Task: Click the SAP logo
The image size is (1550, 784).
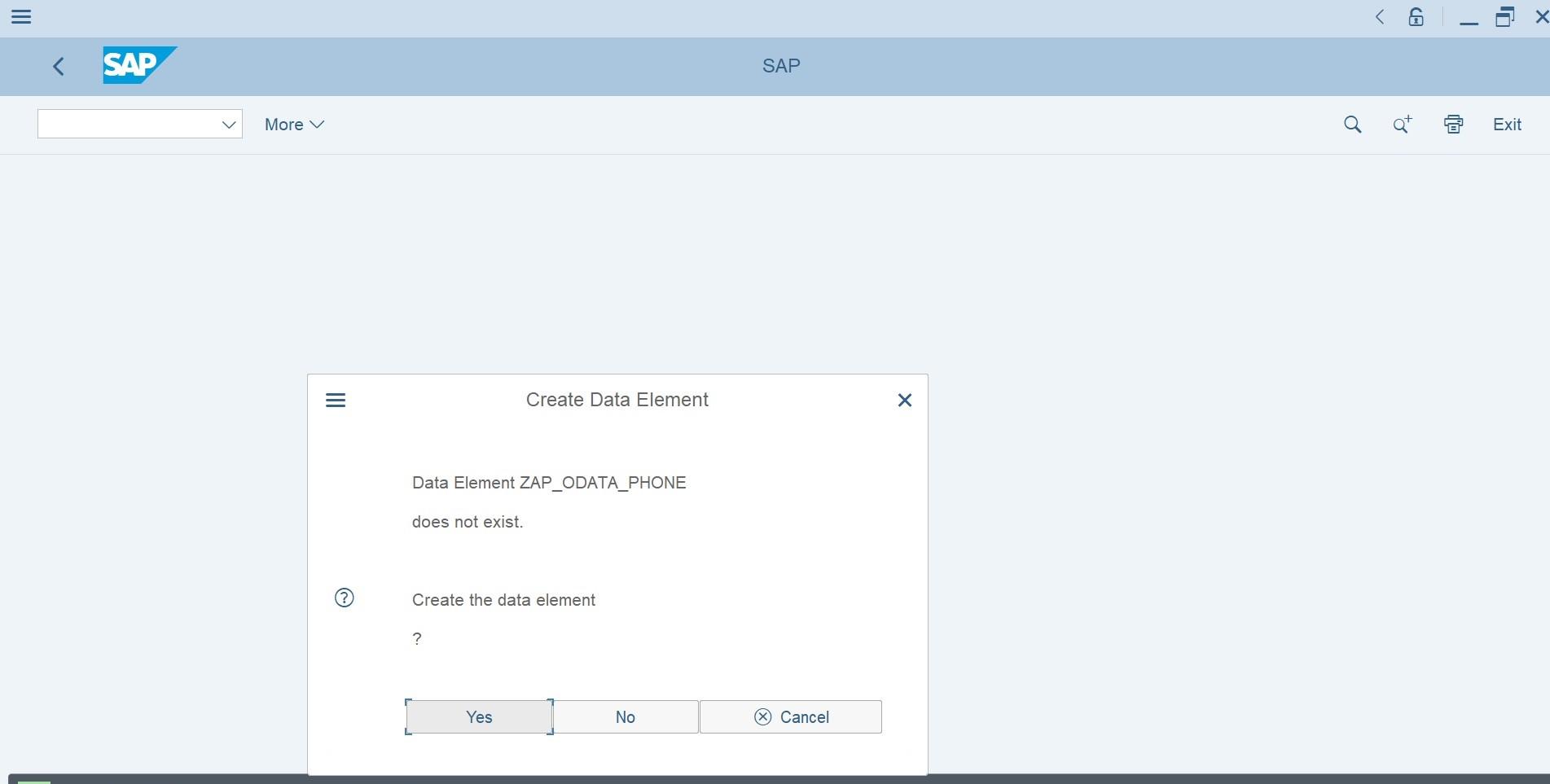Action: tap(138, 65)
